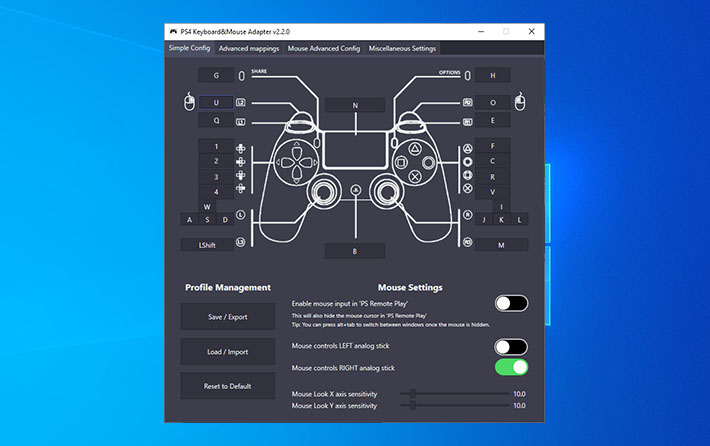Click the R1 bumper icon next to the E field
Screen dimensions: 710x446
467,121
